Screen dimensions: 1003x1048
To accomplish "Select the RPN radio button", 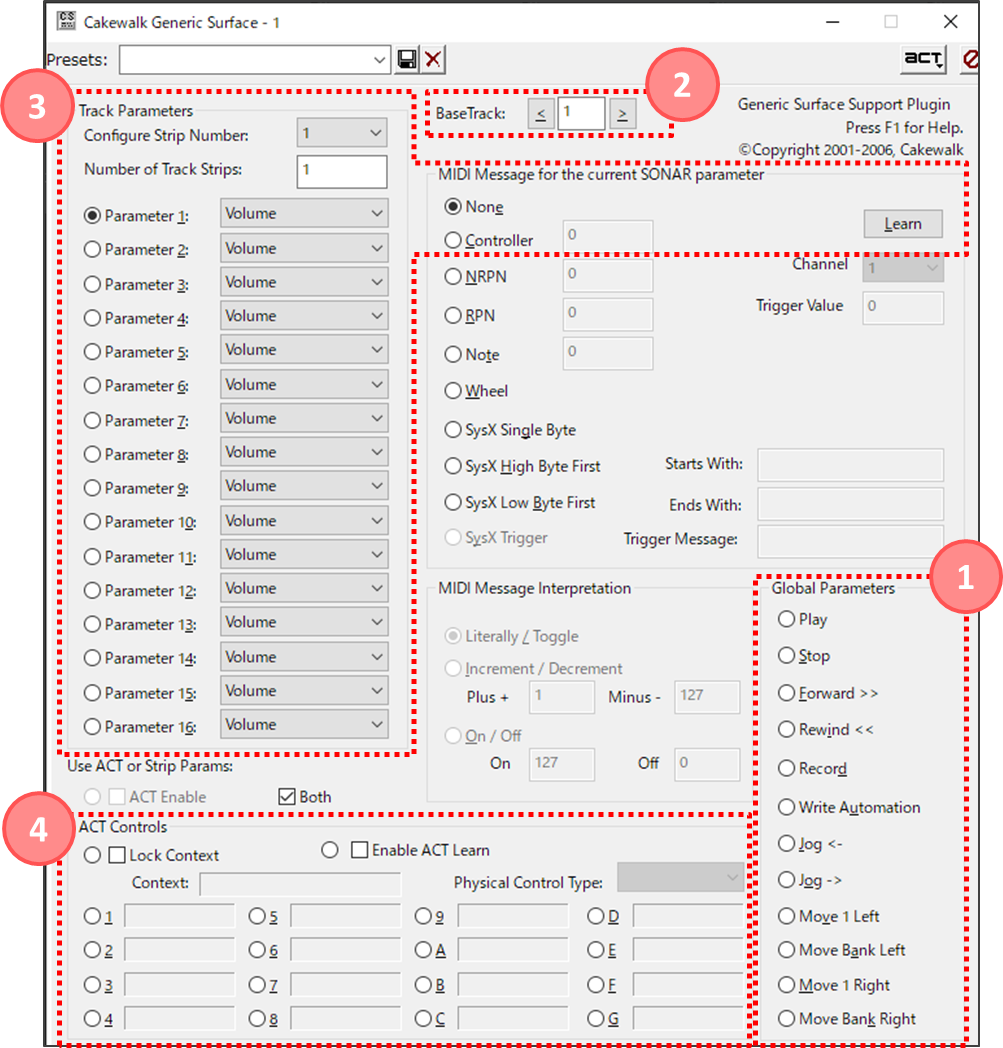I will [453, 315].
